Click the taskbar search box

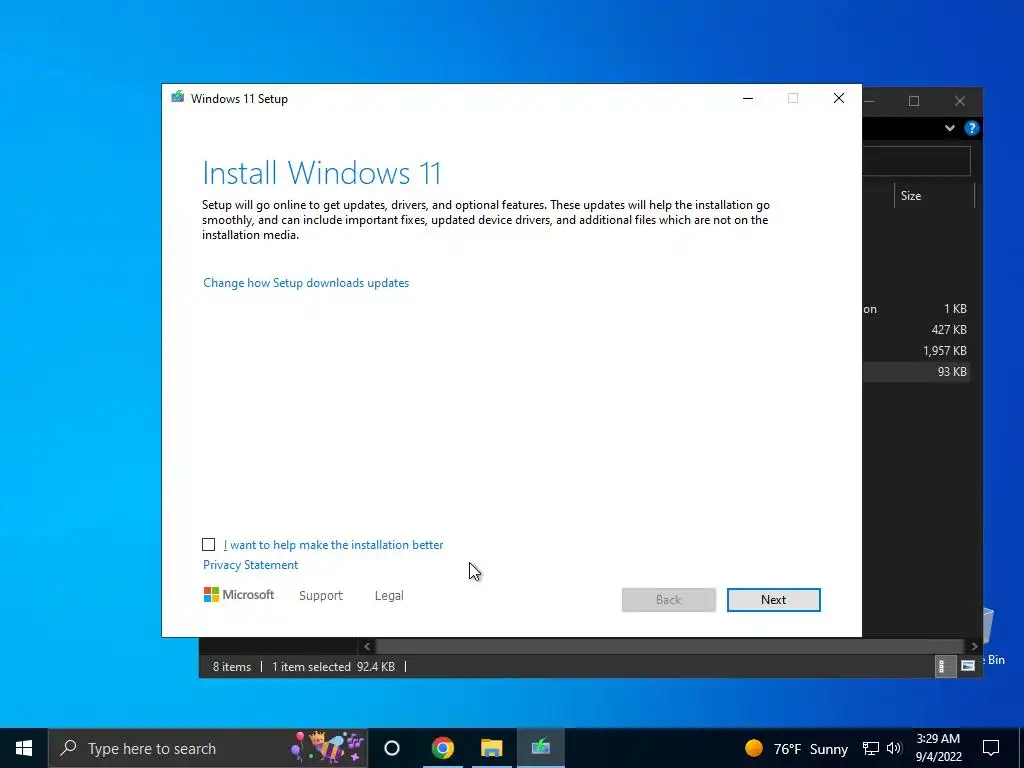pyautogui.click(x=208, y=748)
